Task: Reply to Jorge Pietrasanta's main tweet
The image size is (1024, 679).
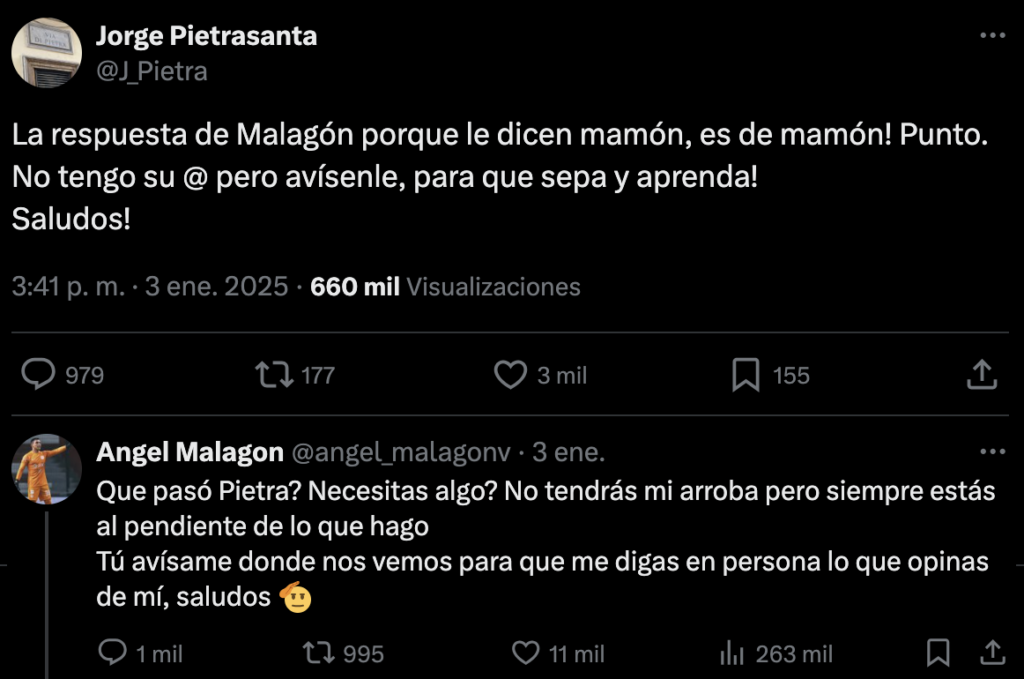Action: (39, 375)
